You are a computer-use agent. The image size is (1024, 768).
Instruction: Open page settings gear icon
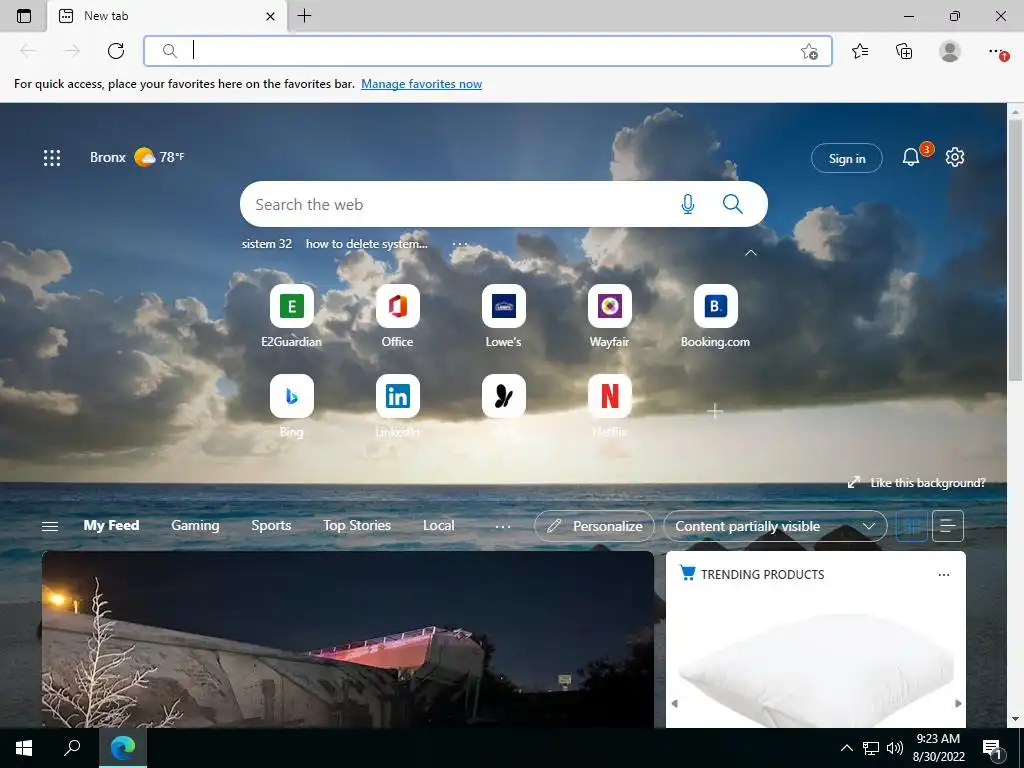pyautogui.click(x=955, y=157)
